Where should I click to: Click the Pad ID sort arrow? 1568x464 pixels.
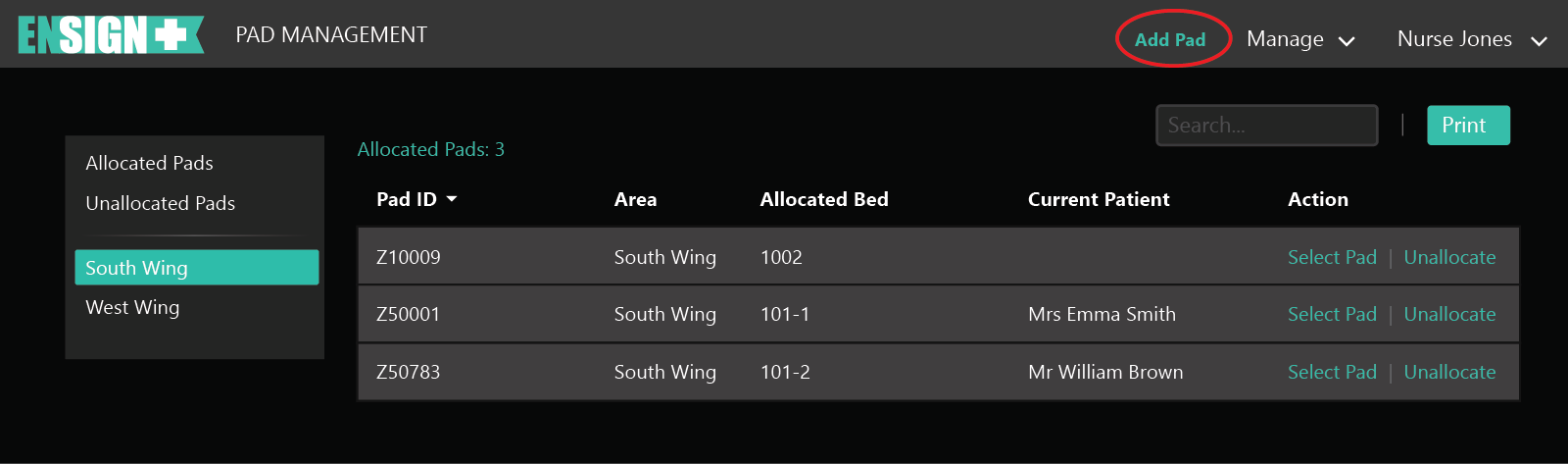click(x=452, y=199)
